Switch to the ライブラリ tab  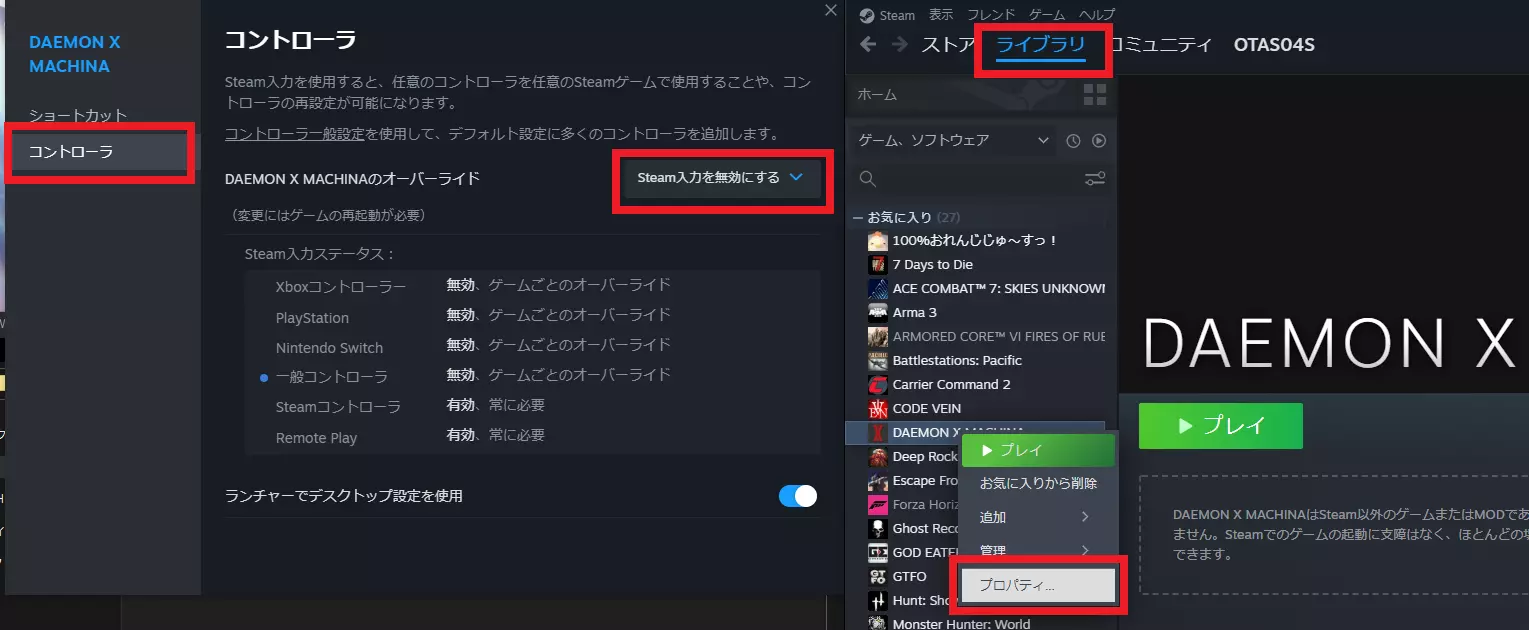(1040, 44)
